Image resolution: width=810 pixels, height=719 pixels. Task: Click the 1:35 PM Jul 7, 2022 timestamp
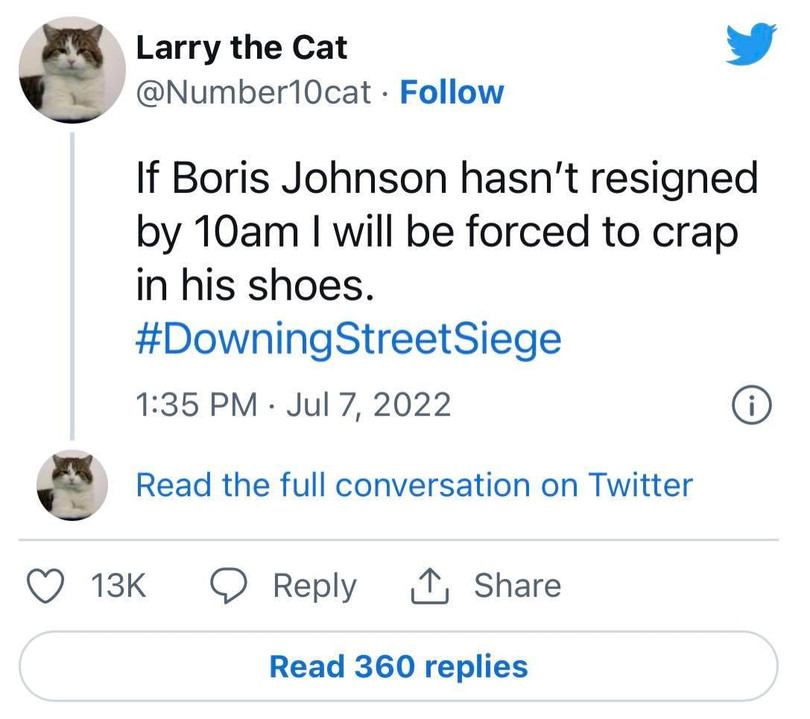pyautogui.click(x=292, y=404)
